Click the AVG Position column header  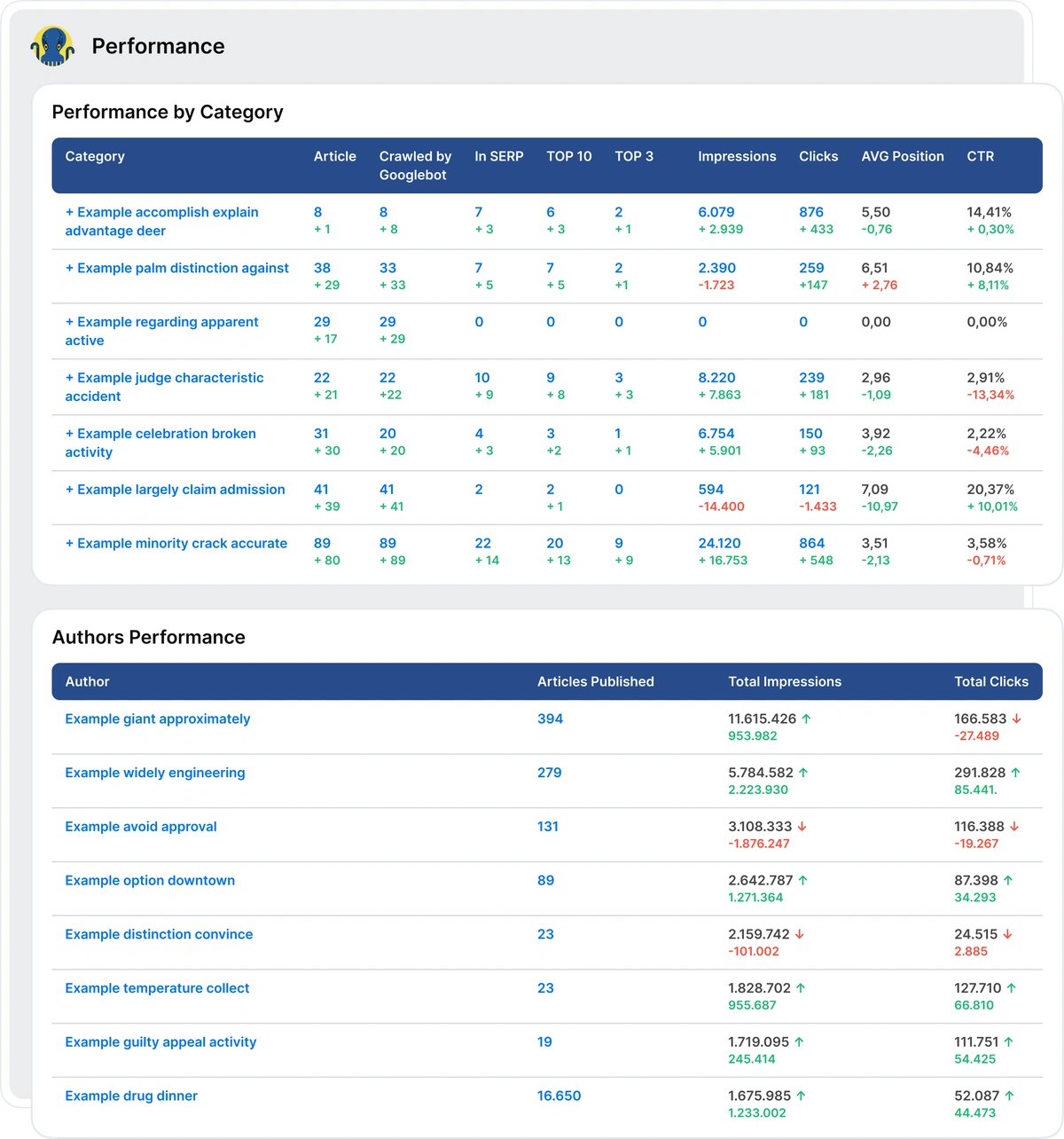902,156
